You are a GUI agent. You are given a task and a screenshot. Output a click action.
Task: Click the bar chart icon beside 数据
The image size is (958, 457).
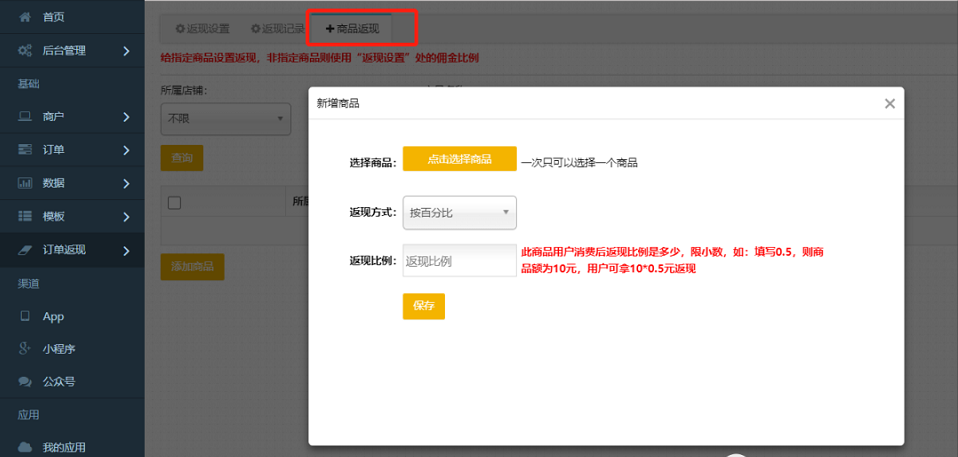[25, 183]
